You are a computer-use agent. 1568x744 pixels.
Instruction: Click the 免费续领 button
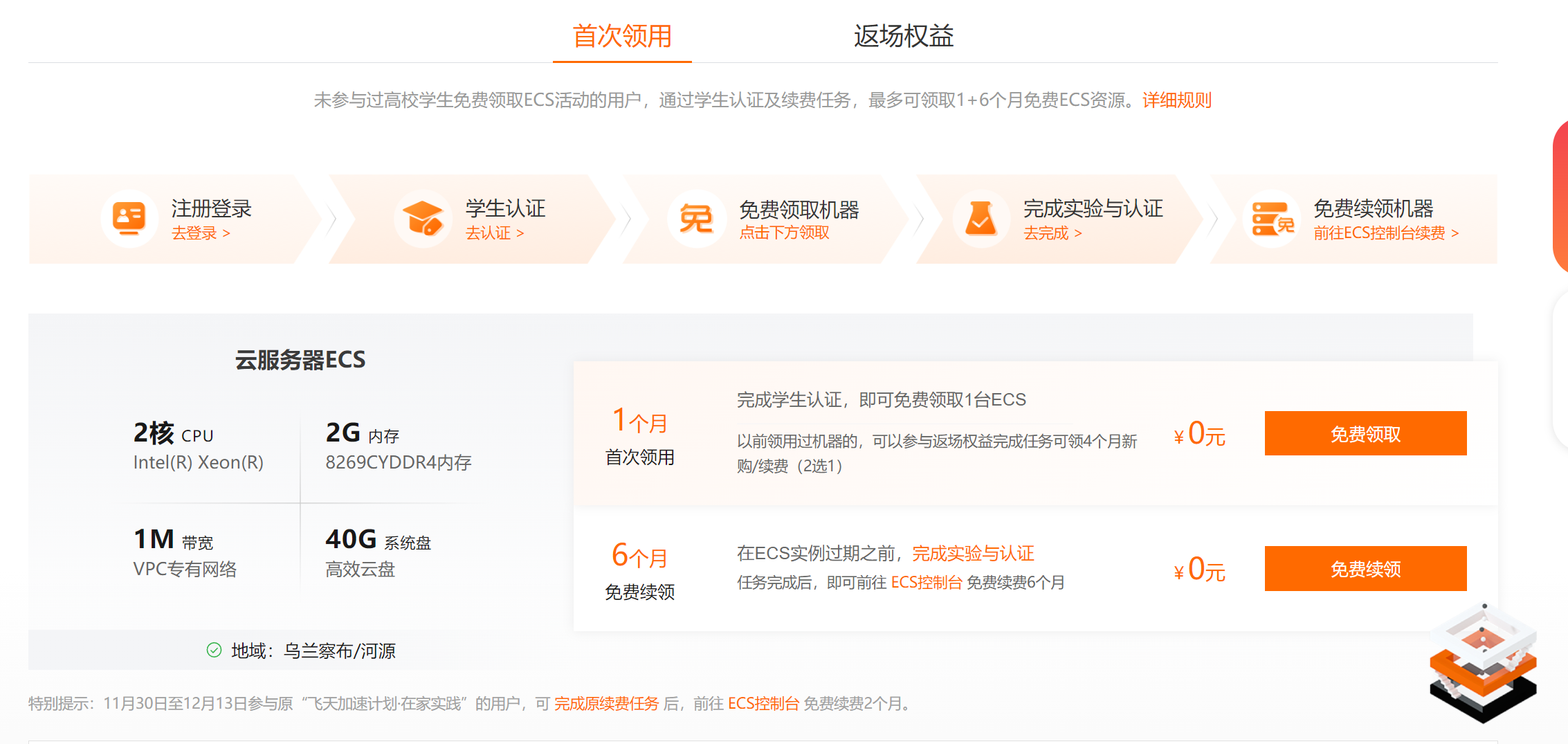(x=1365, y=568)
